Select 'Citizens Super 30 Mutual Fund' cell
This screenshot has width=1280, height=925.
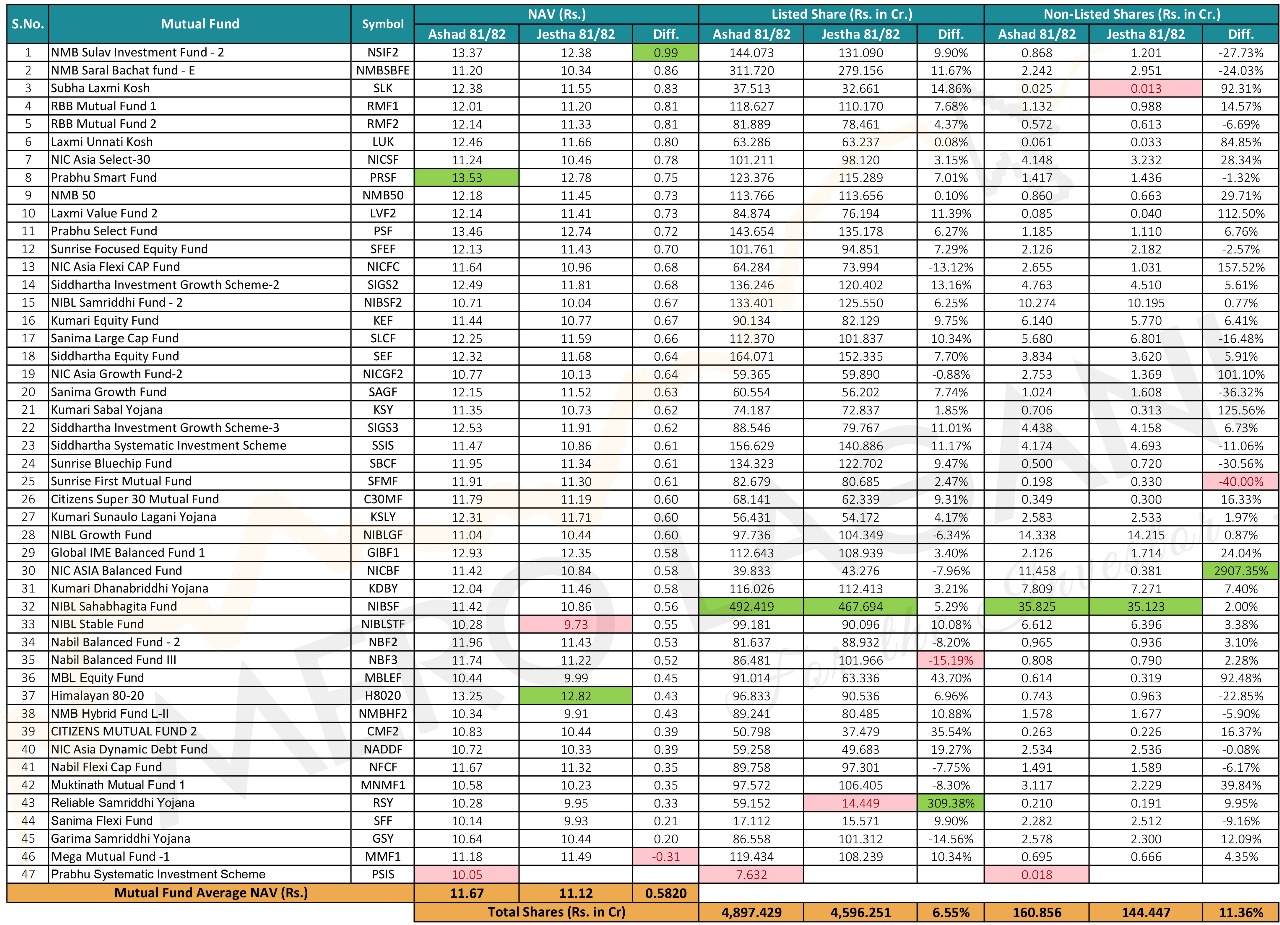(x=200, y=499)
